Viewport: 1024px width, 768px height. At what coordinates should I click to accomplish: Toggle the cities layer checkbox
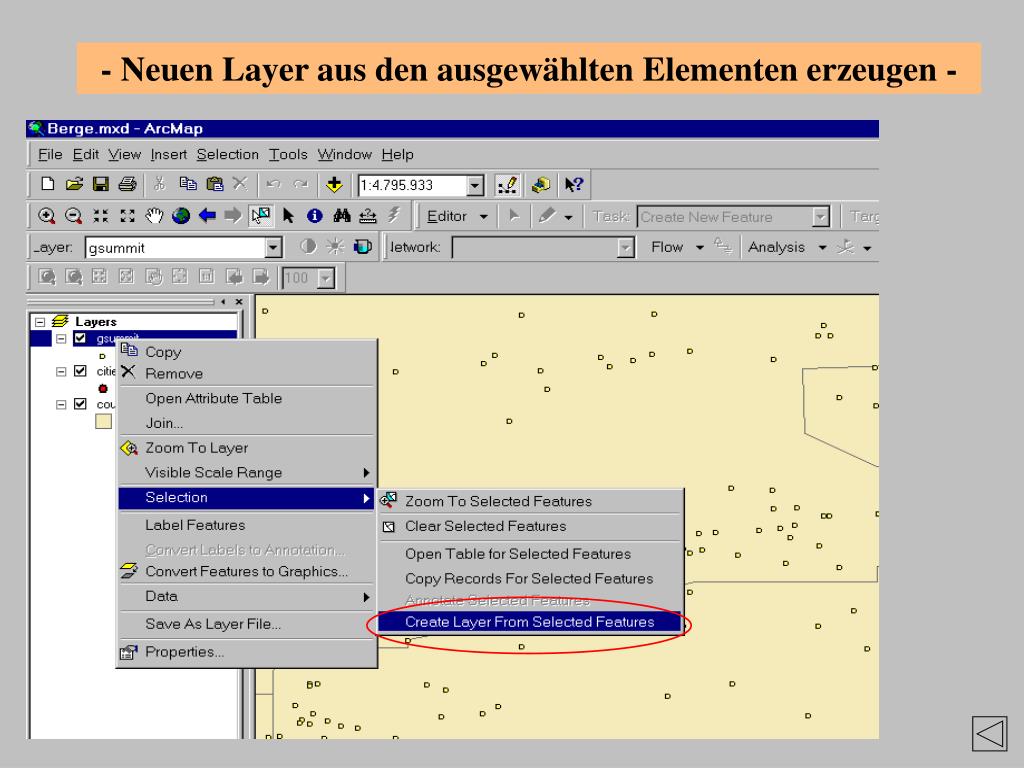pyautogui.click(x=80, y=371)
